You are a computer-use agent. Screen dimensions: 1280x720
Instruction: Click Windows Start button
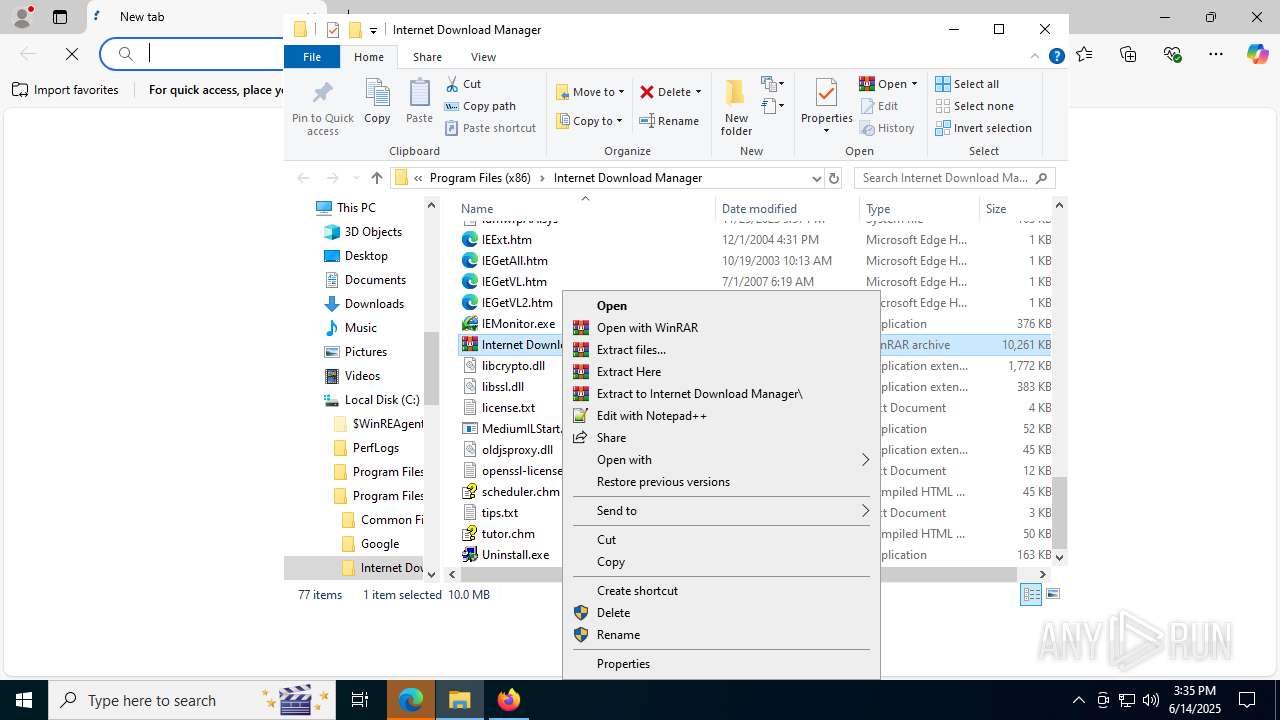click(x=24, y=700)
